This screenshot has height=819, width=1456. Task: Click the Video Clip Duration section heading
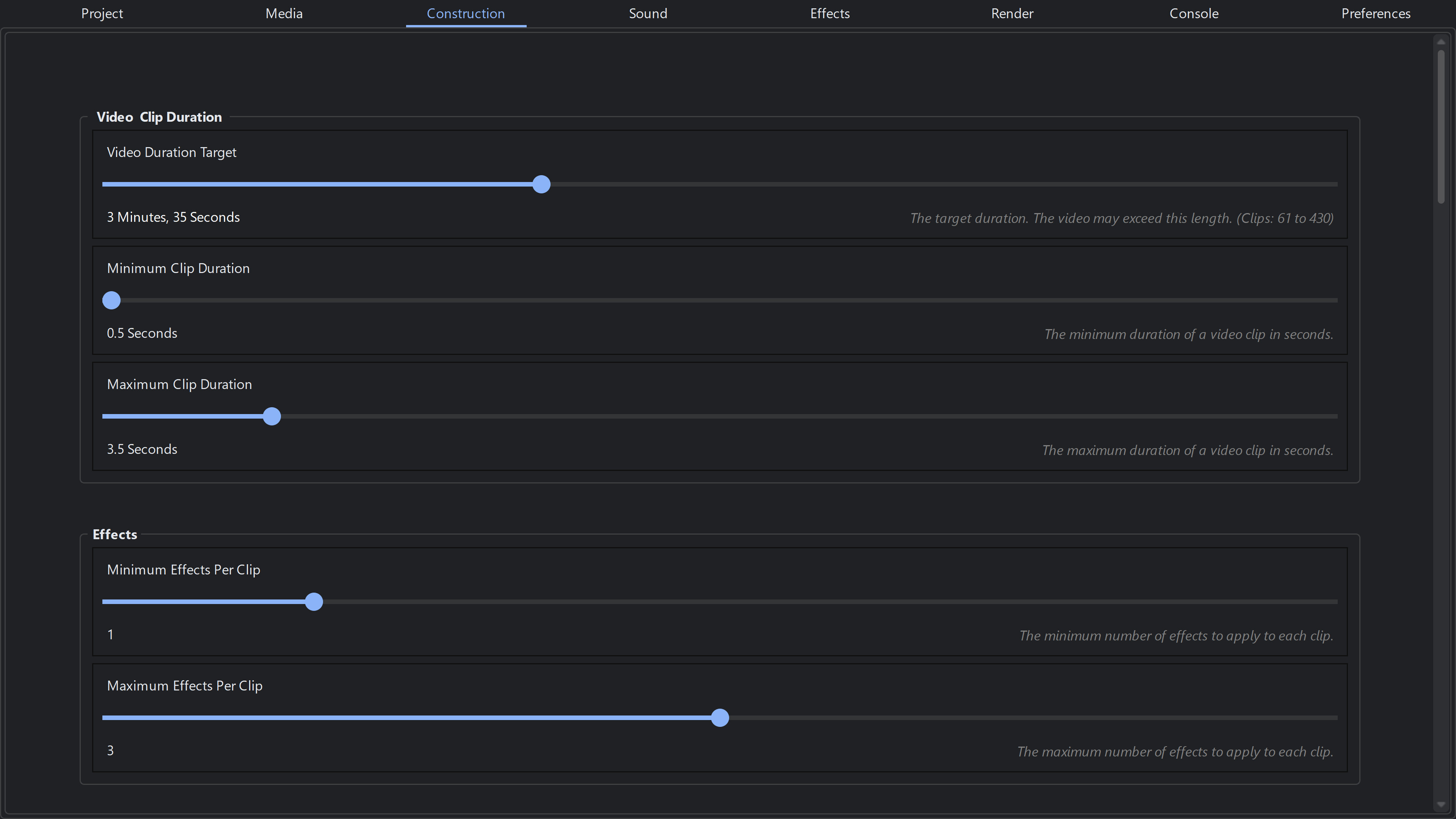159,117
